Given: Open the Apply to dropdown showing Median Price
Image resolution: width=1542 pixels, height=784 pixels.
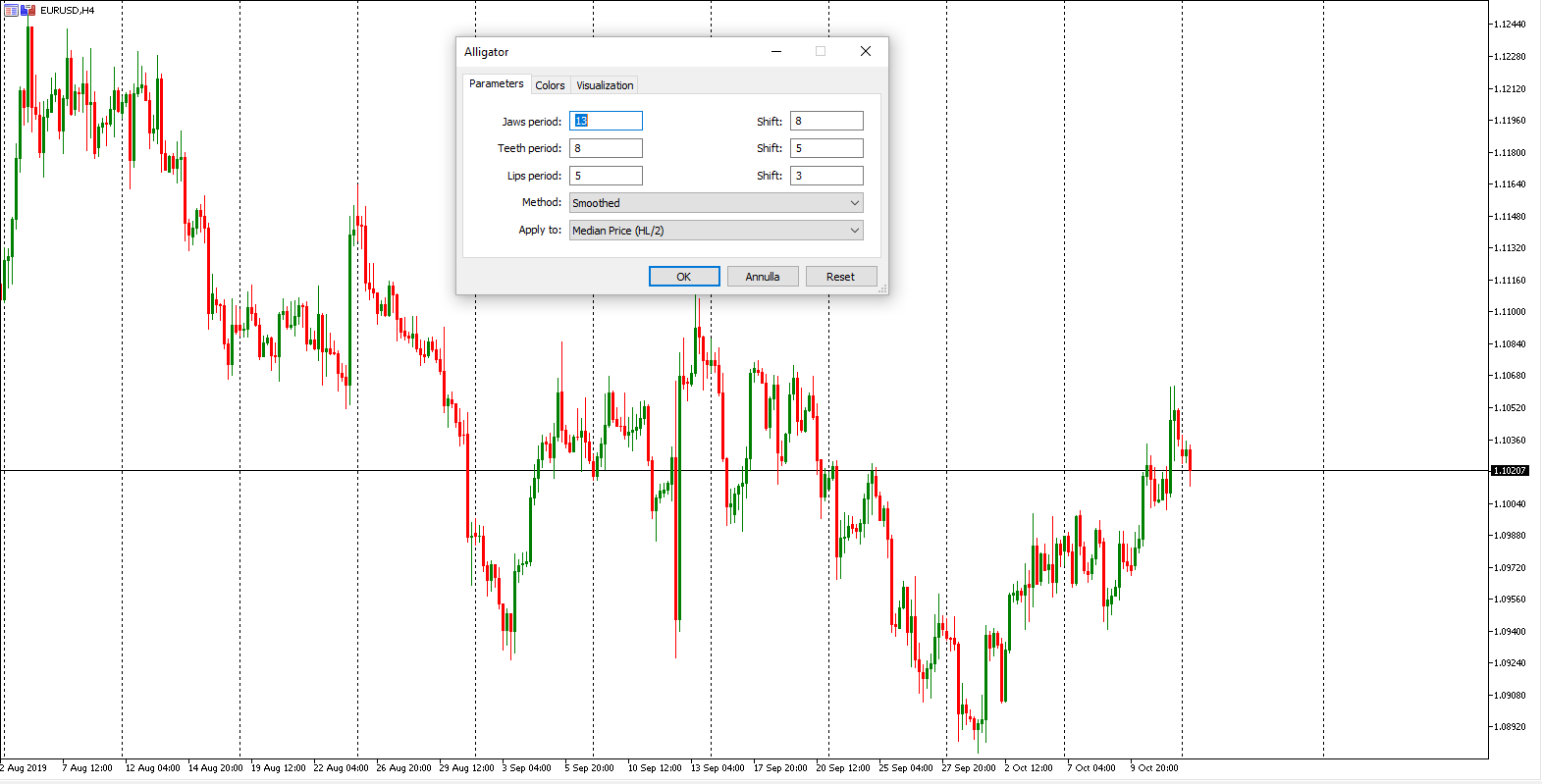Looking at the screenshot, I should (x=717, y=231).
